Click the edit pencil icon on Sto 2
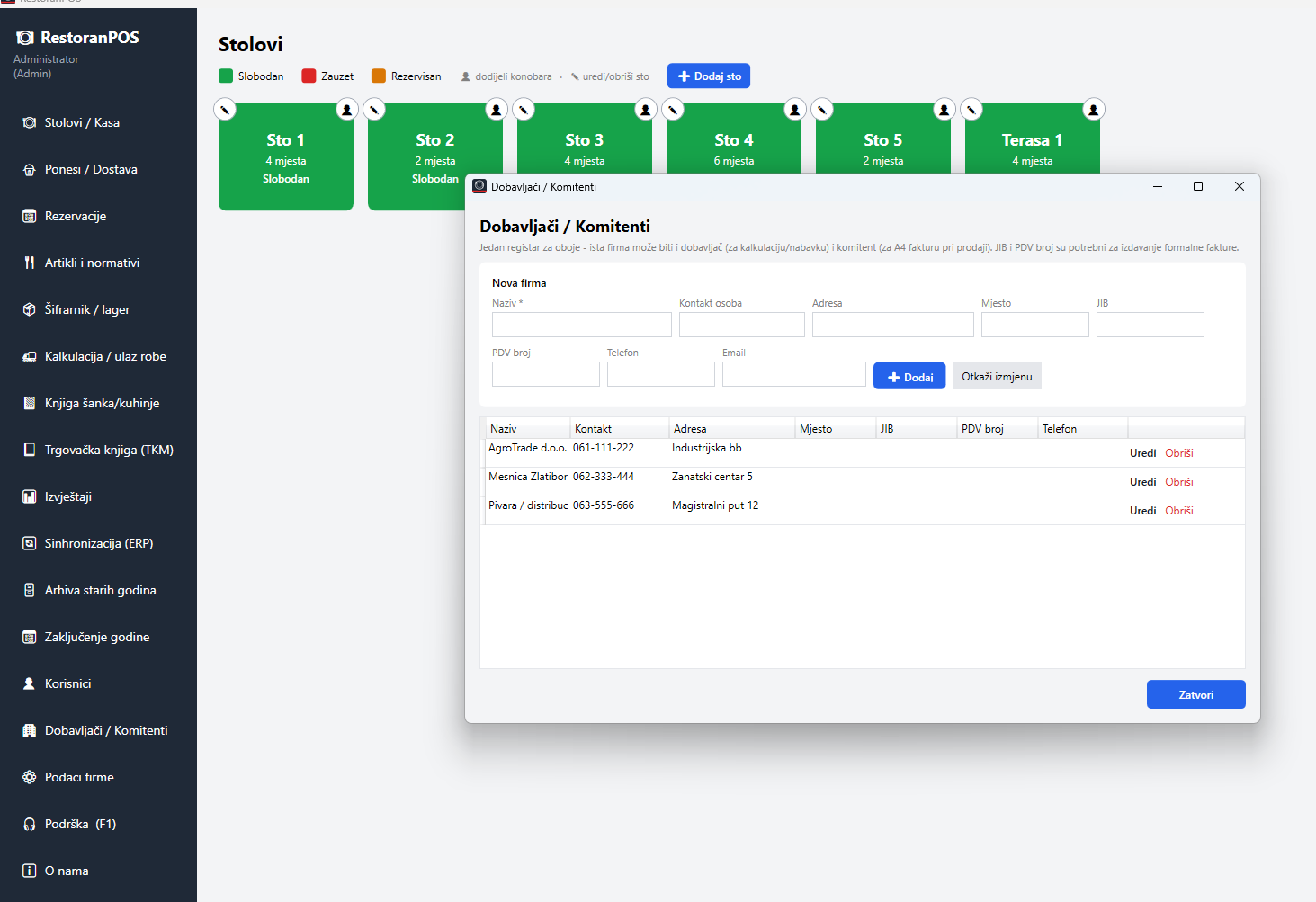The height and width of the screenshot is (902, 1316). [374, 110]
